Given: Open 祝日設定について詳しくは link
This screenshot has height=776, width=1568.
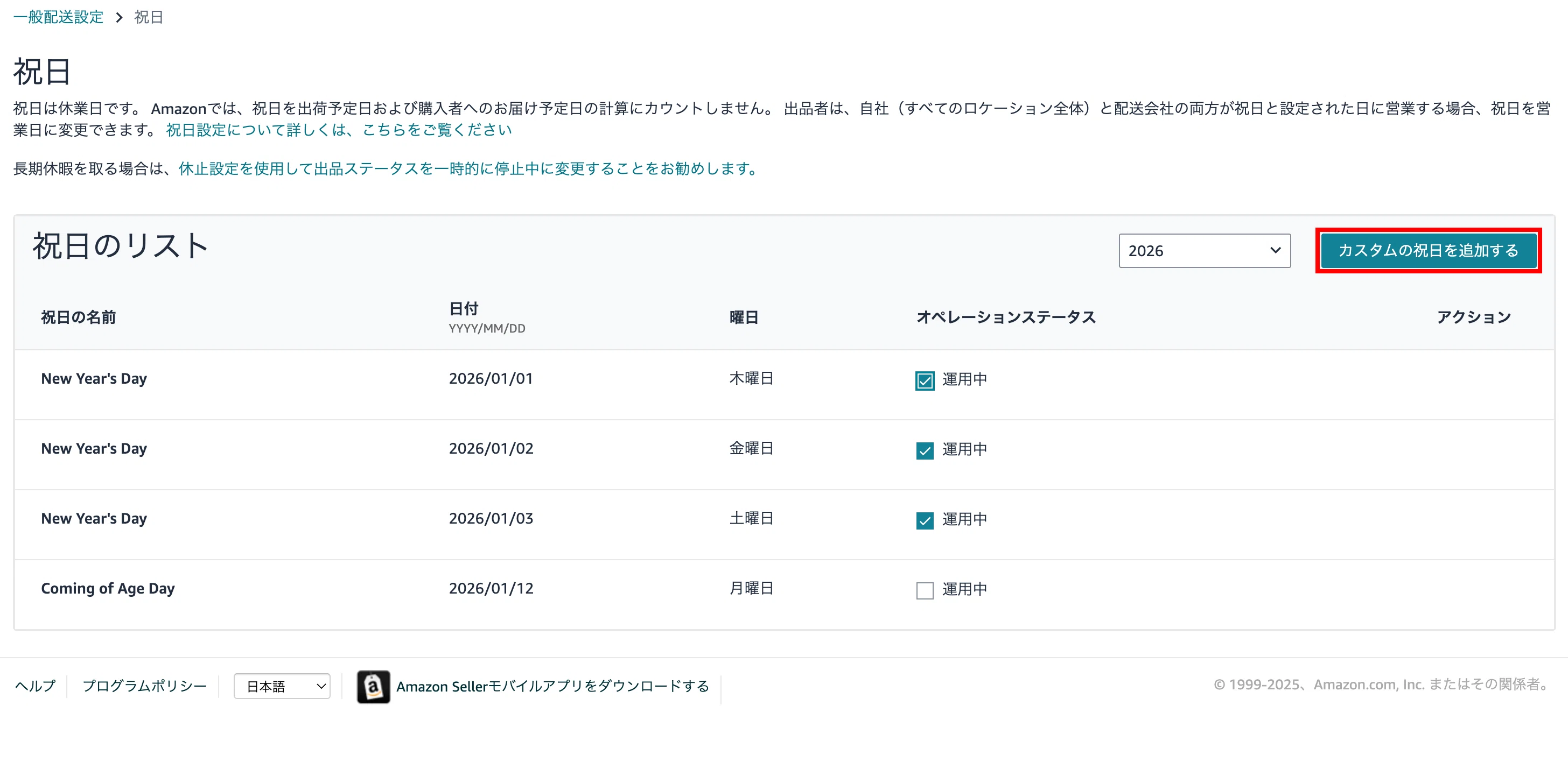Looking at the screenshot, I should [x=339, y=130].
